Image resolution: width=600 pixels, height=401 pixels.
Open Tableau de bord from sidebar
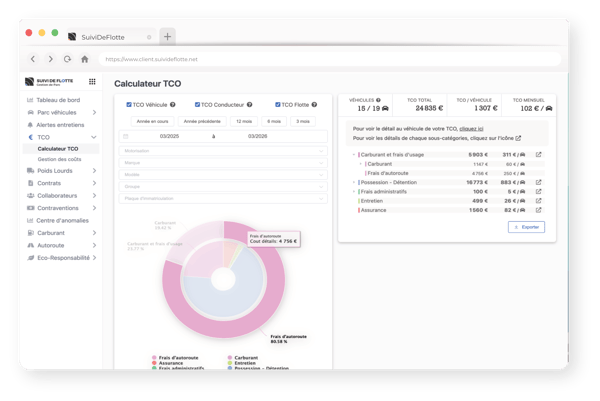pyautogui.click(x=60, y=100)
